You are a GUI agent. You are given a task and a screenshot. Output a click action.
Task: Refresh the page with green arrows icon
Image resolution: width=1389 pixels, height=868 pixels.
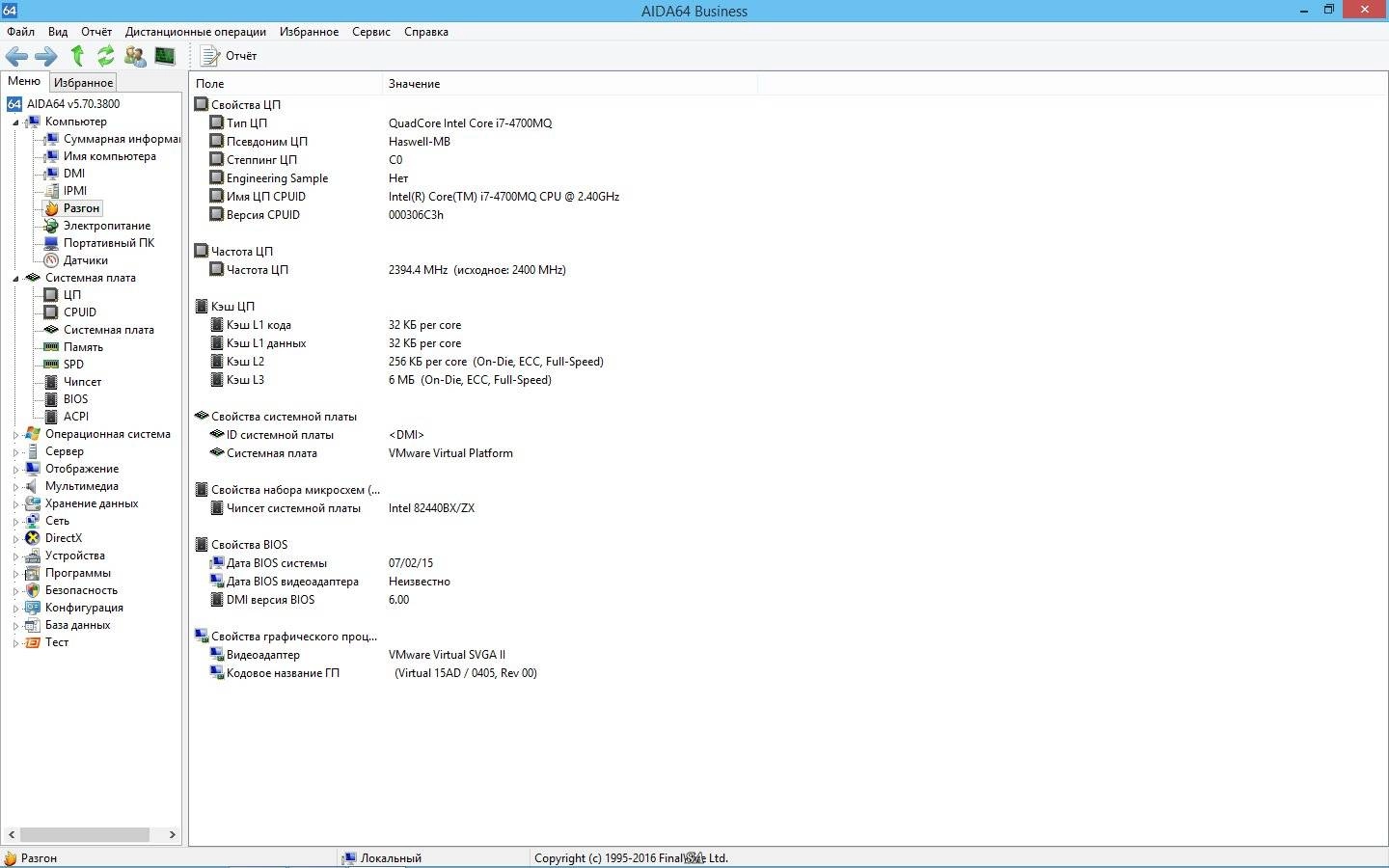[x=105, y=56]
